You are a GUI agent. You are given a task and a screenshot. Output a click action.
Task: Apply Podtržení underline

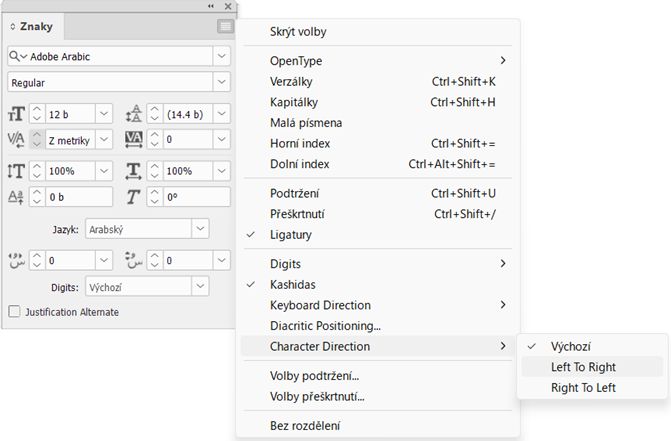click(x=377, y=193)
